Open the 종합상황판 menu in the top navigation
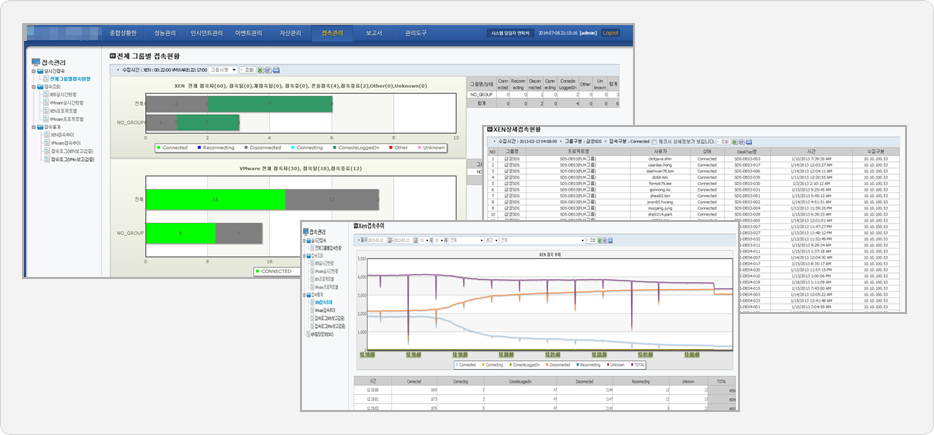The image size is (934, 435). (x=124, y=33)
